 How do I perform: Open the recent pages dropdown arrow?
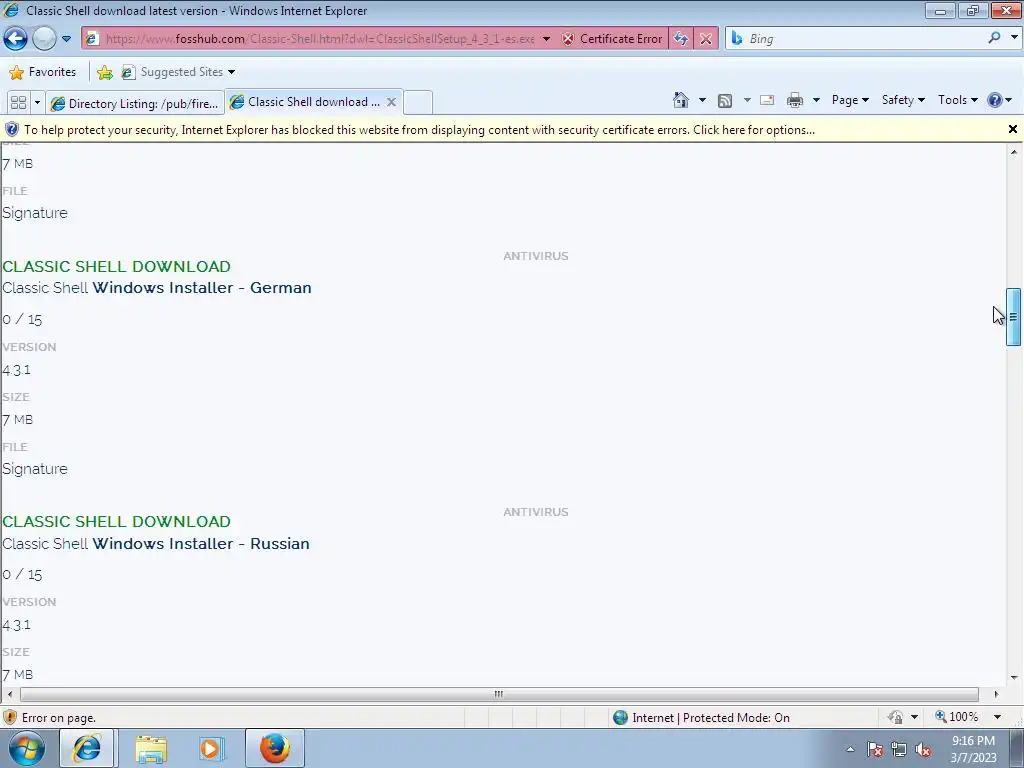tap(66, 39)
